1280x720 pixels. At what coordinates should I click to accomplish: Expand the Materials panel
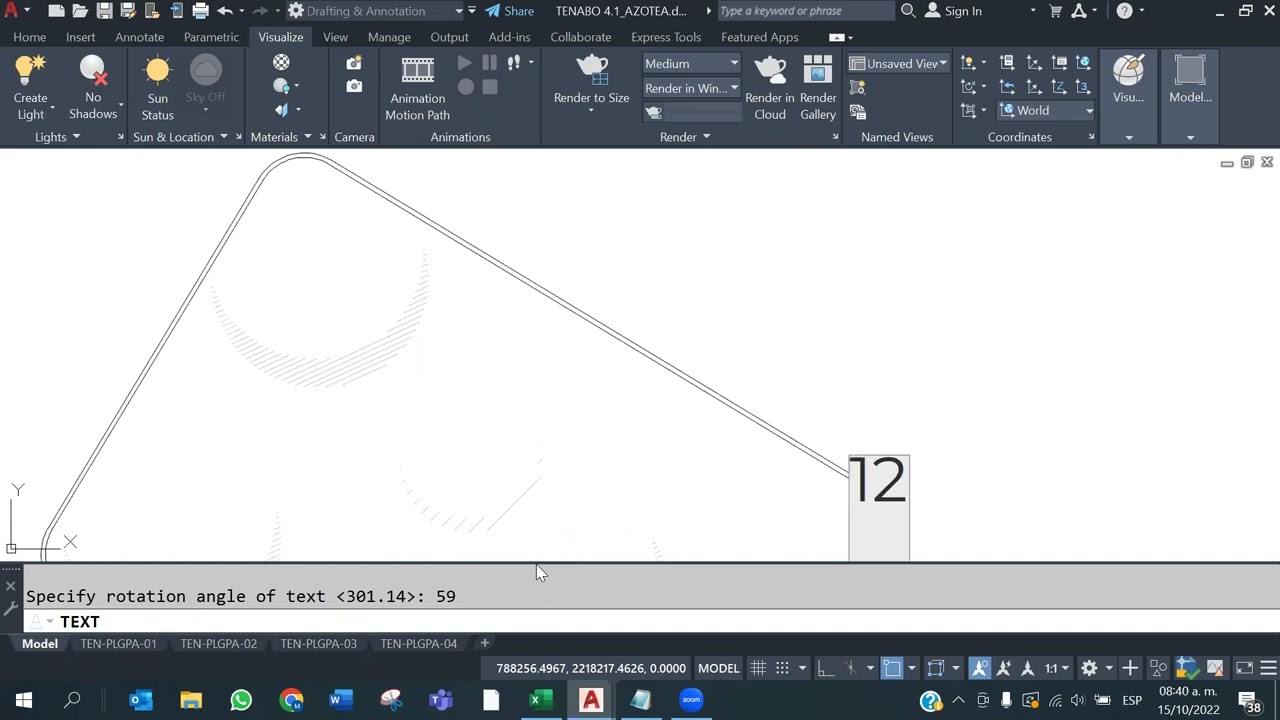click(x=281, y=137)
